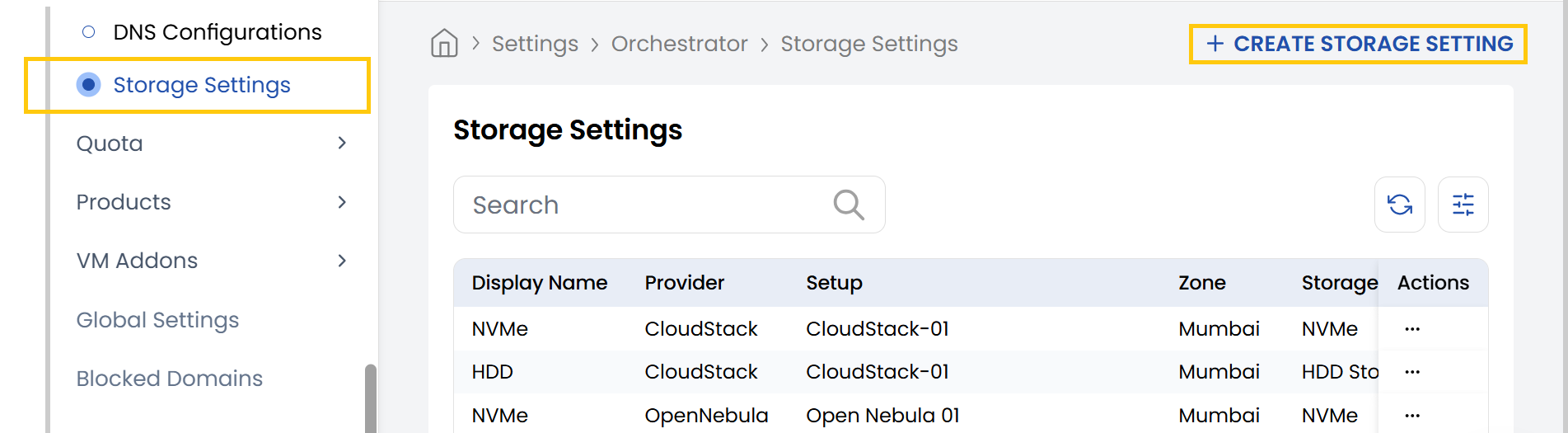1568x433 pixels.
Task: Select the OpenNebula provider cell
Action: pos(706,416)
